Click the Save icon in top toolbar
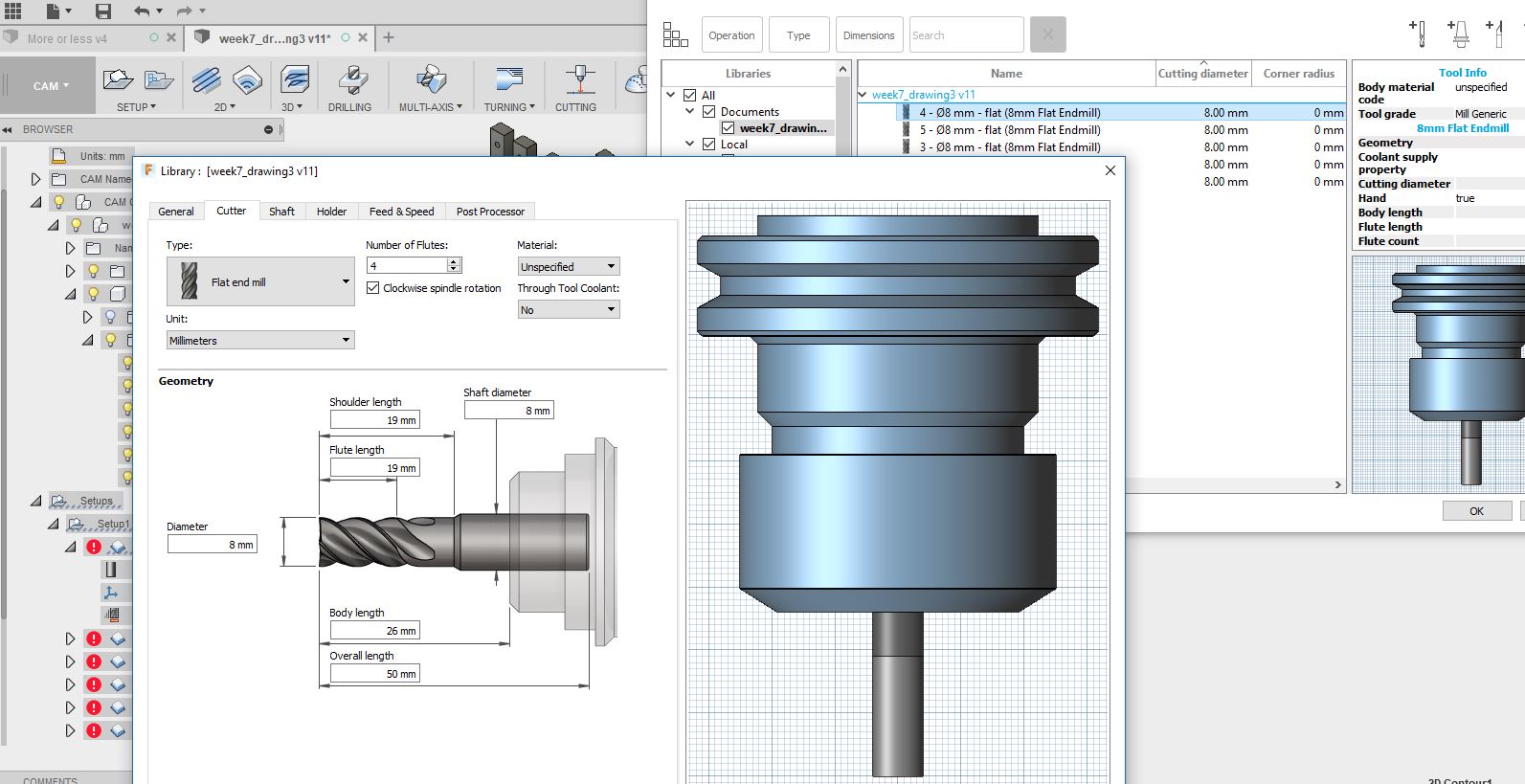Screen dimensions: 1525x784 (102, 11)
